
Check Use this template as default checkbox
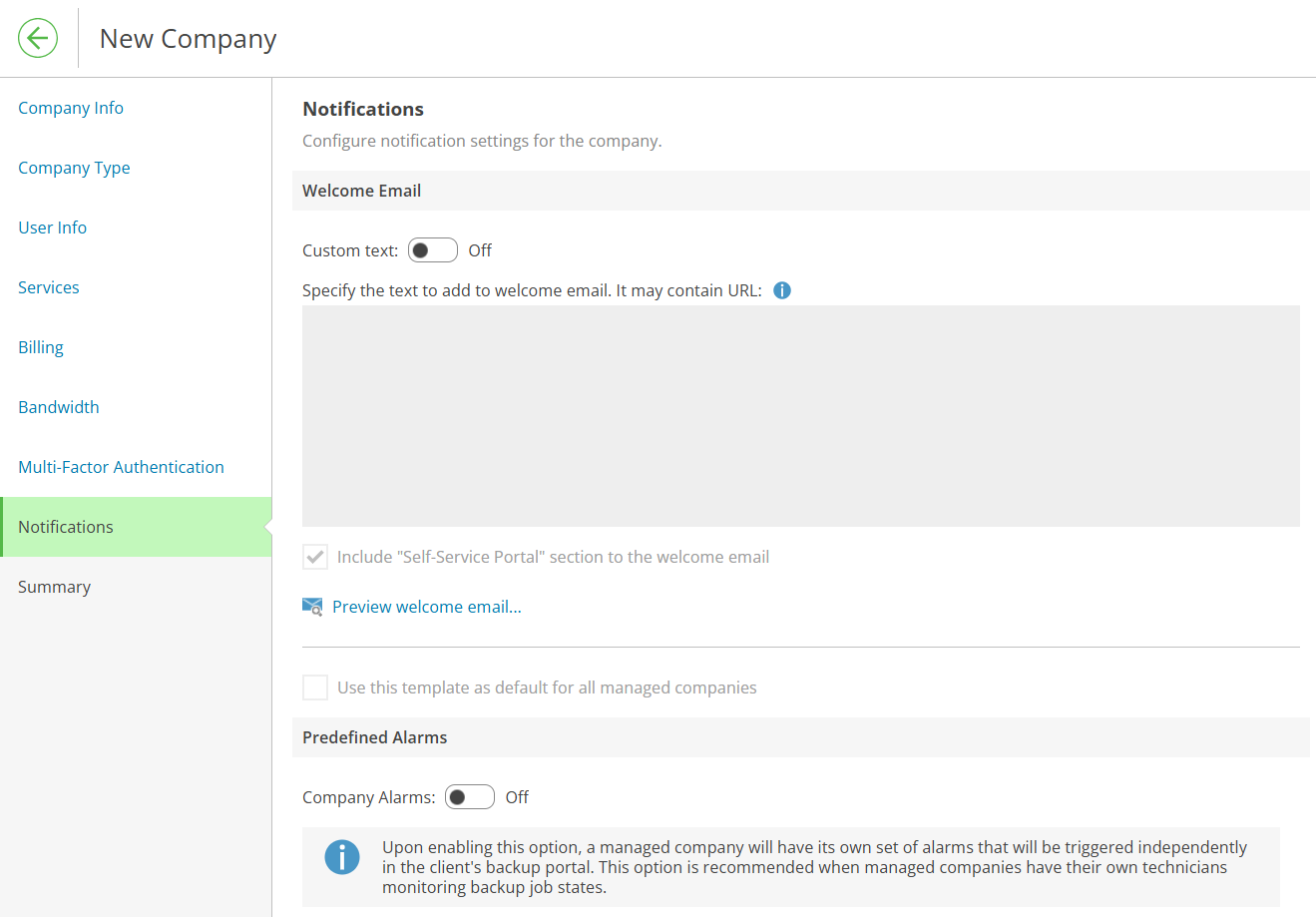pos(315,688)
